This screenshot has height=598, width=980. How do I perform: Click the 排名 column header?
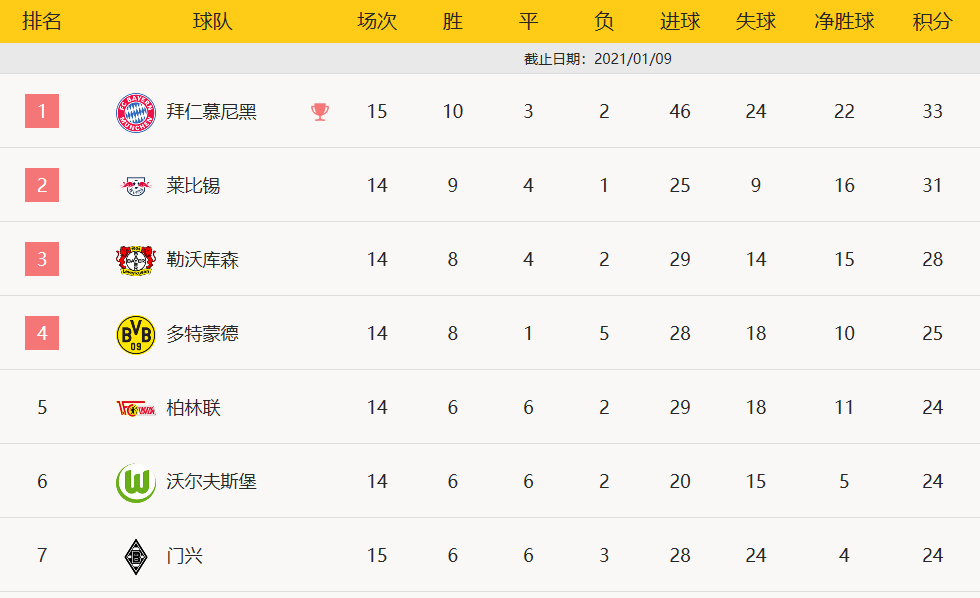[42, 21]
